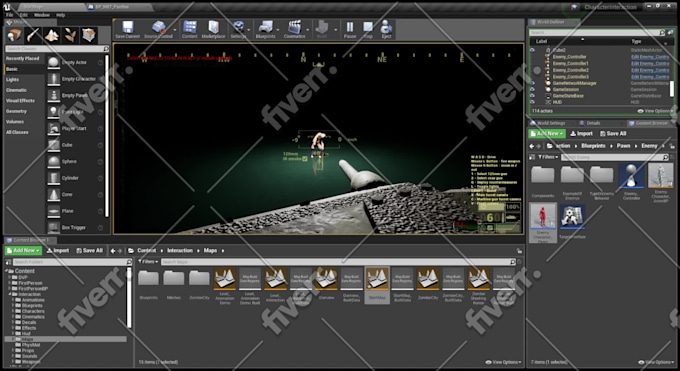The height and width of the screenshot is (371, 680).
Task: Select the Foliage mode icon
Action: [x=70, y=35]
